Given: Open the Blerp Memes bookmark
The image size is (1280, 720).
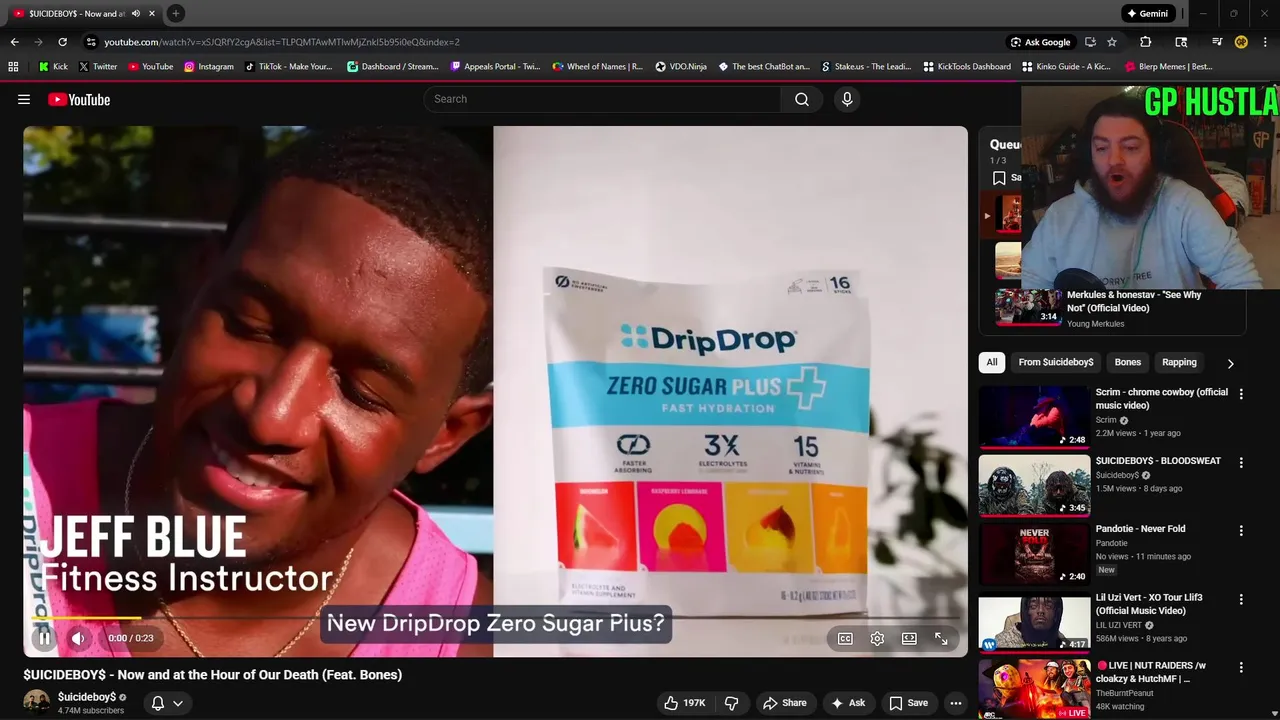Looking at the screenshot, I should (x=1169, y=66).
